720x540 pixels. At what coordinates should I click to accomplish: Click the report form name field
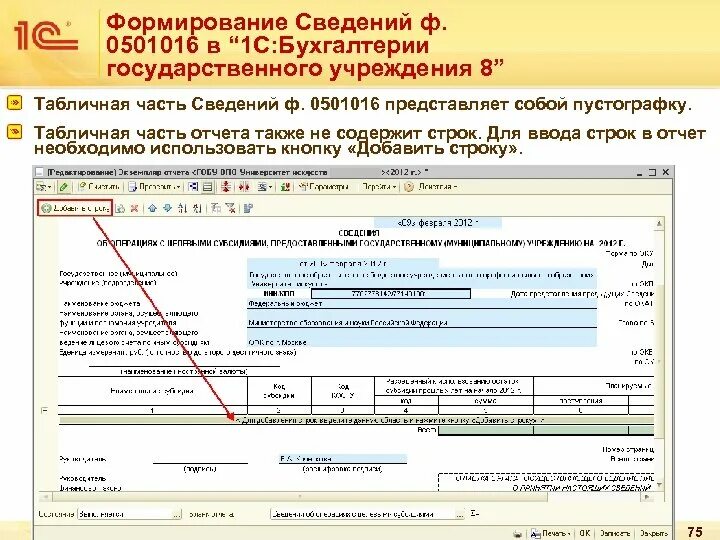click(363, 514)
